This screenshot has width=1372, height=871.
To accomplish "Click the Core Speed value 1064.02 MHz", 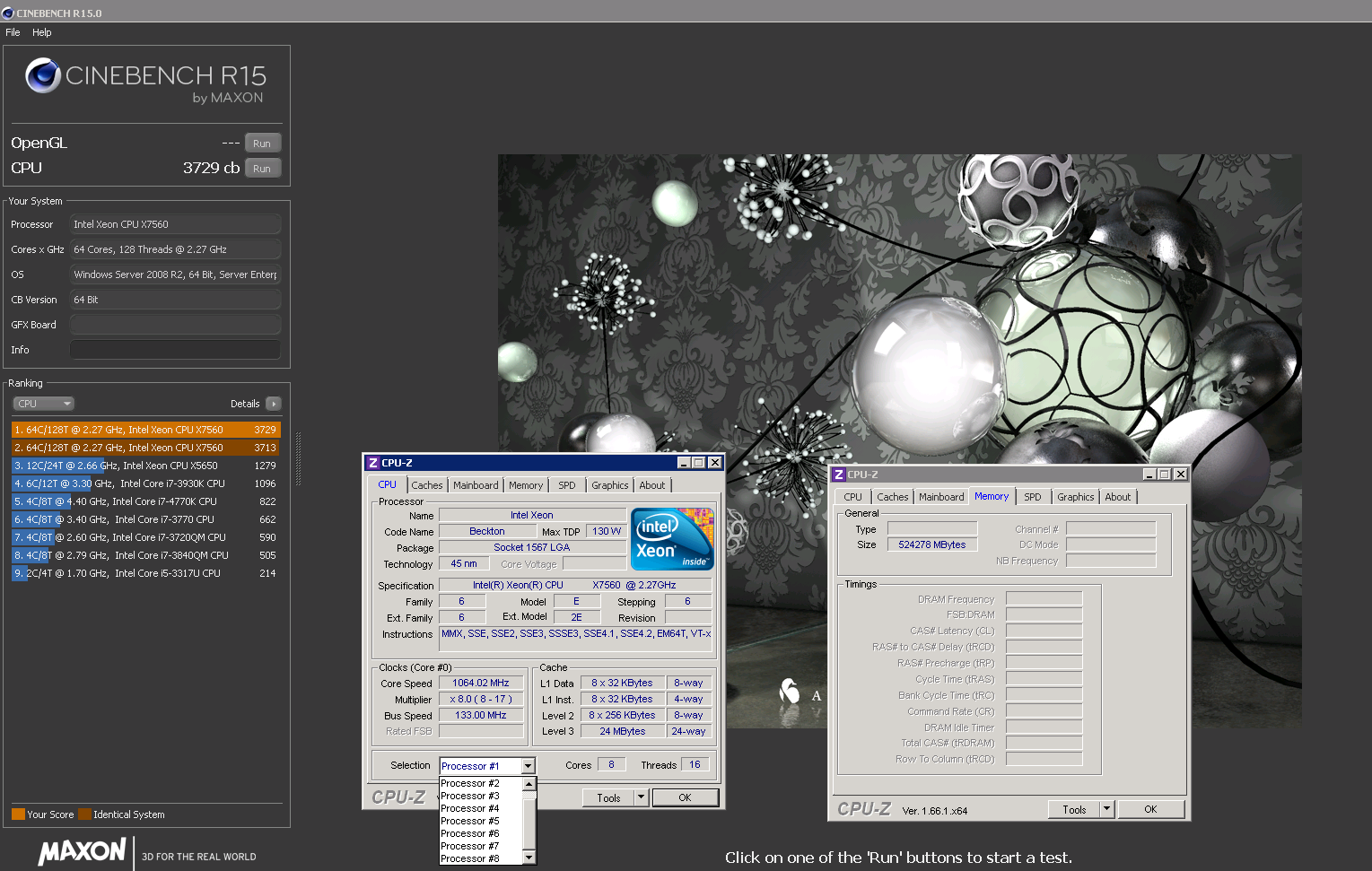I will (x=481, y=683).
